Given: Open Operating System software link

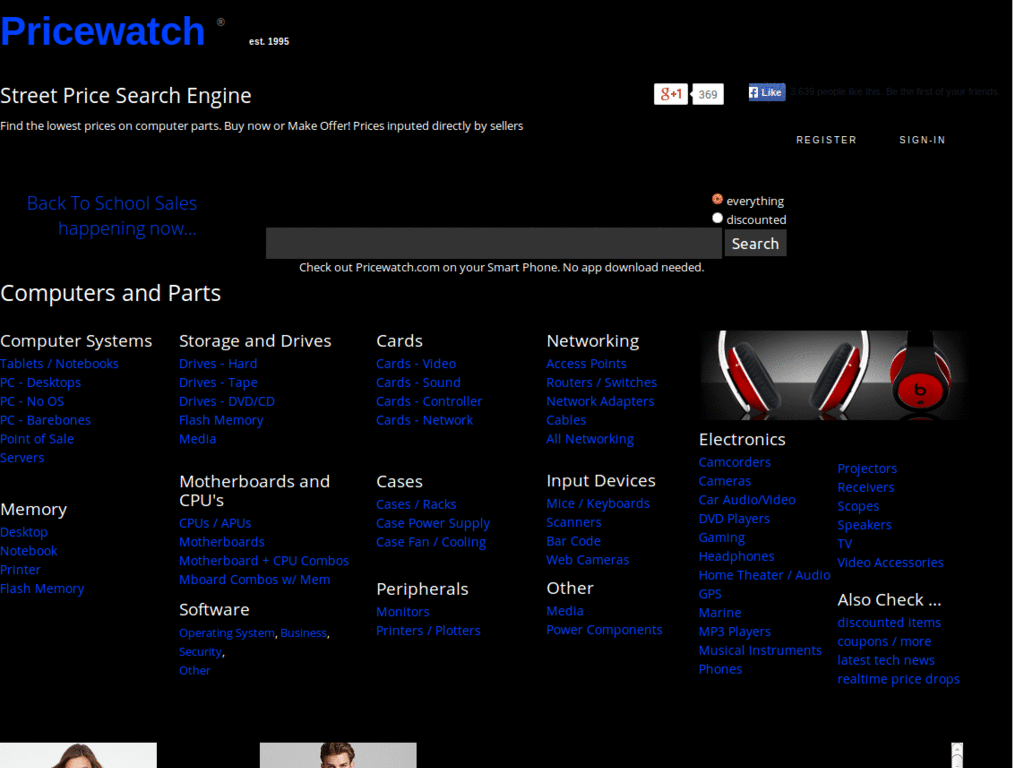Looking at the screenshot, I should point(227,633).
